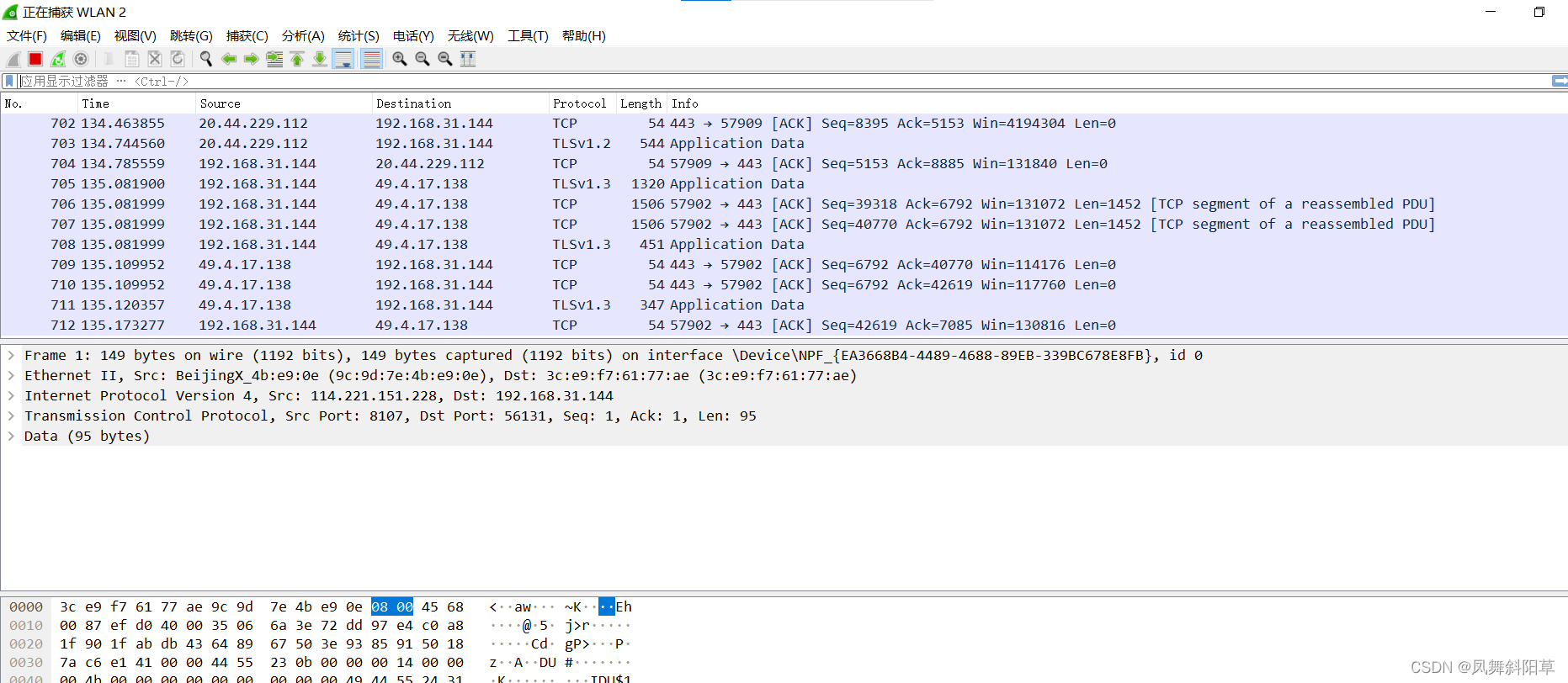Select packet 703 TLSv1.2 Application Data

(784, 143)
